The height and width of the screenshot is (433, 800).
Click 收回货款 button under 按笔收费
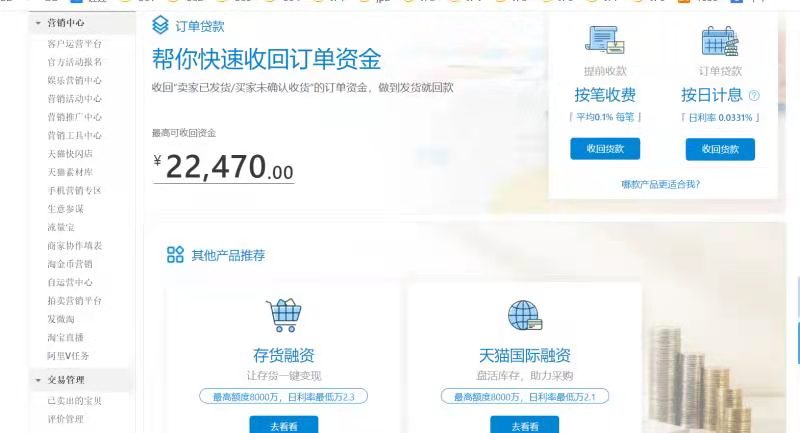[605, 148]
